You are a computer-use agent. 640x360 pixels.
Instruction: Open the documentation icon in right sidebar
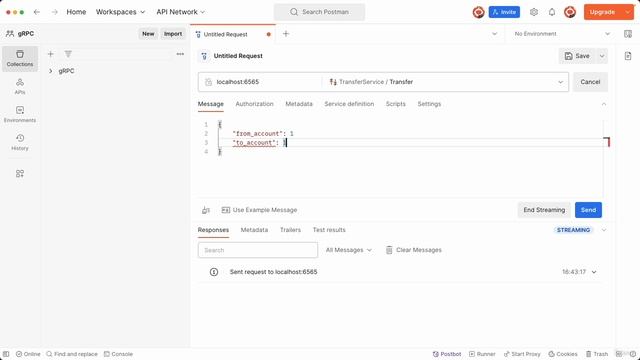(x=628, y=56)
